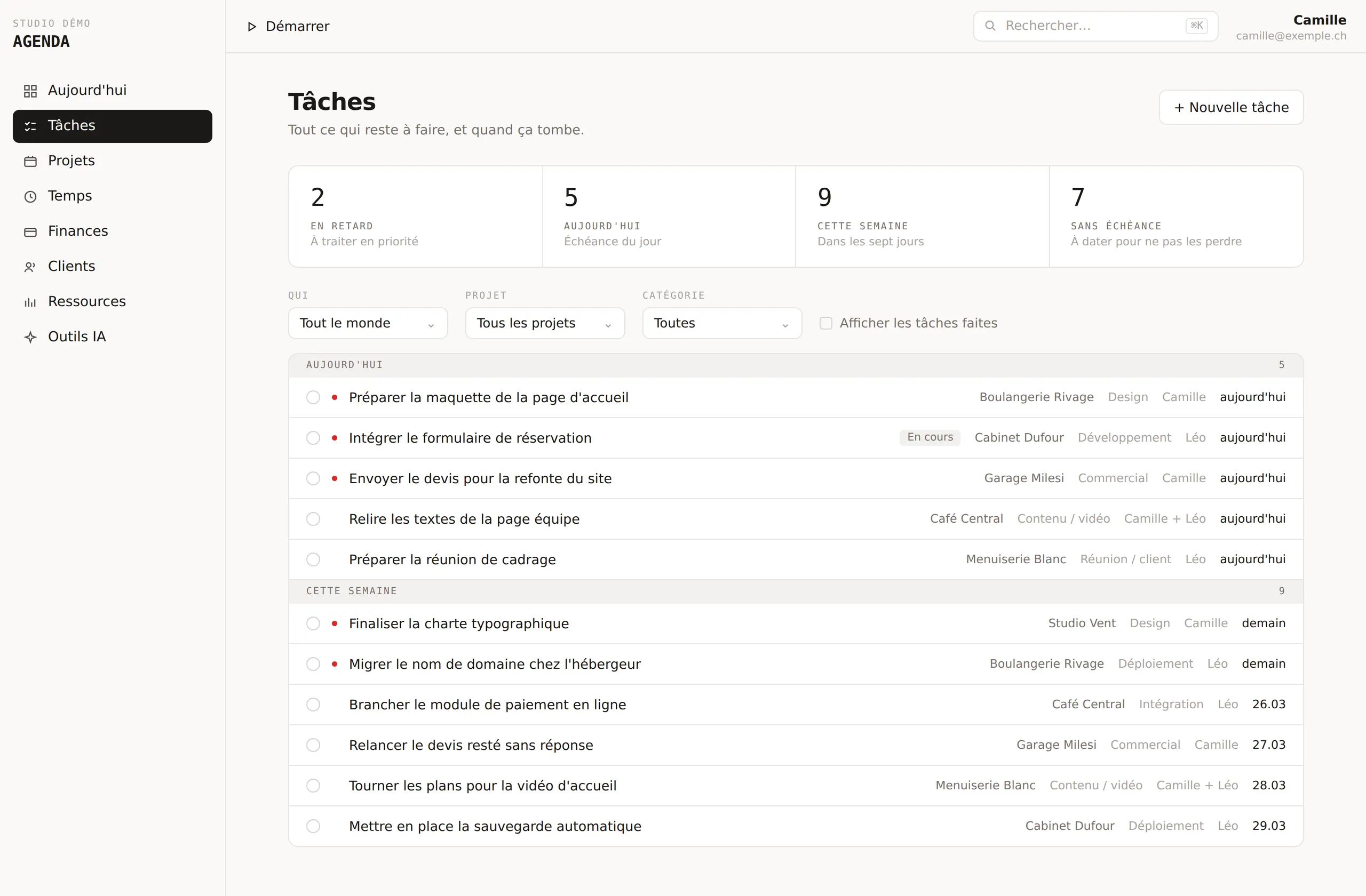
Task: Open the Catégorie dropdown Toutes
Action: click(722, 324)
